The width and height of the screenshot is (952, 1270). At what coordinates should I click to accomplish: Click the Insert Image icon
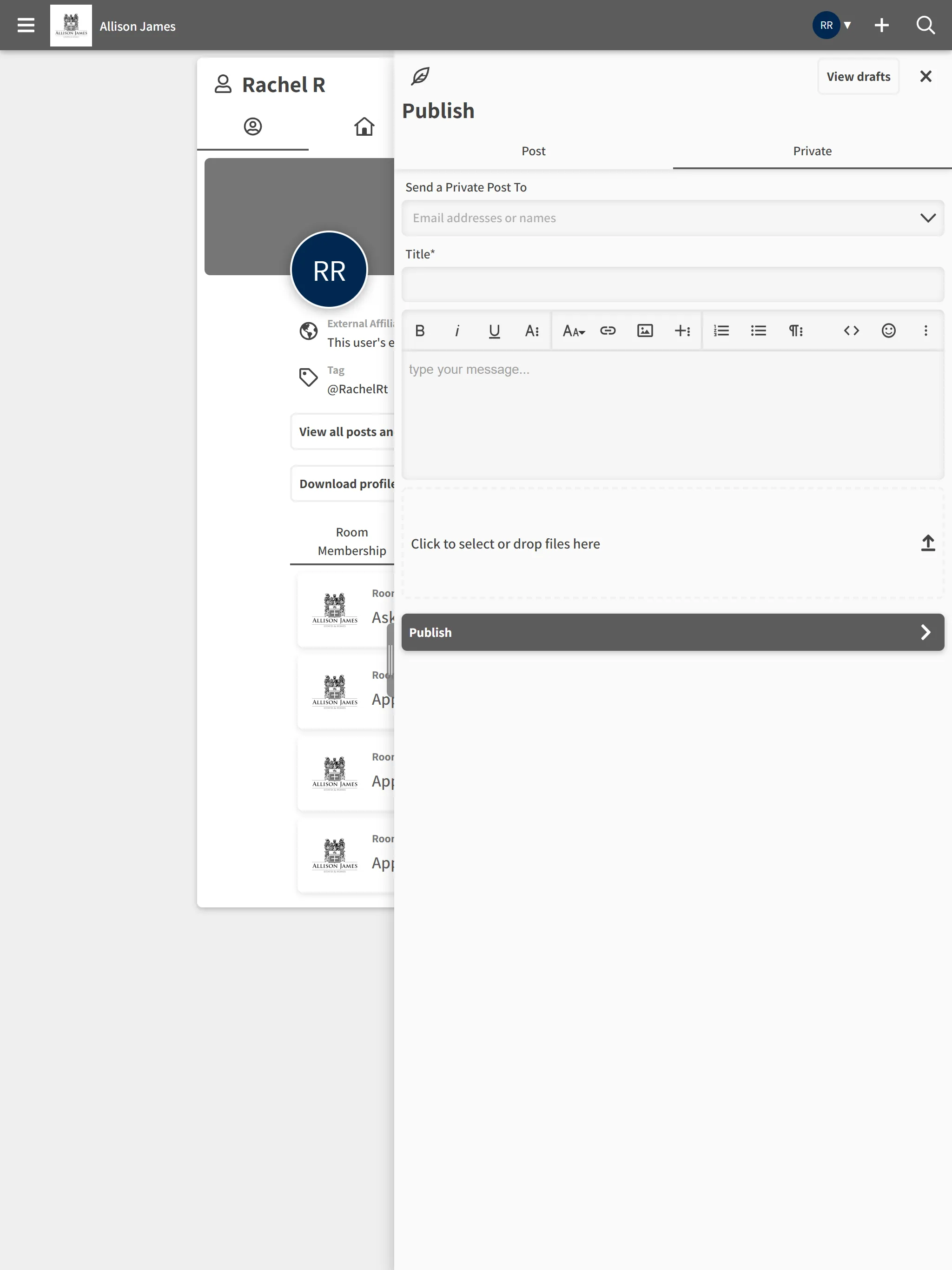[645, 331]
